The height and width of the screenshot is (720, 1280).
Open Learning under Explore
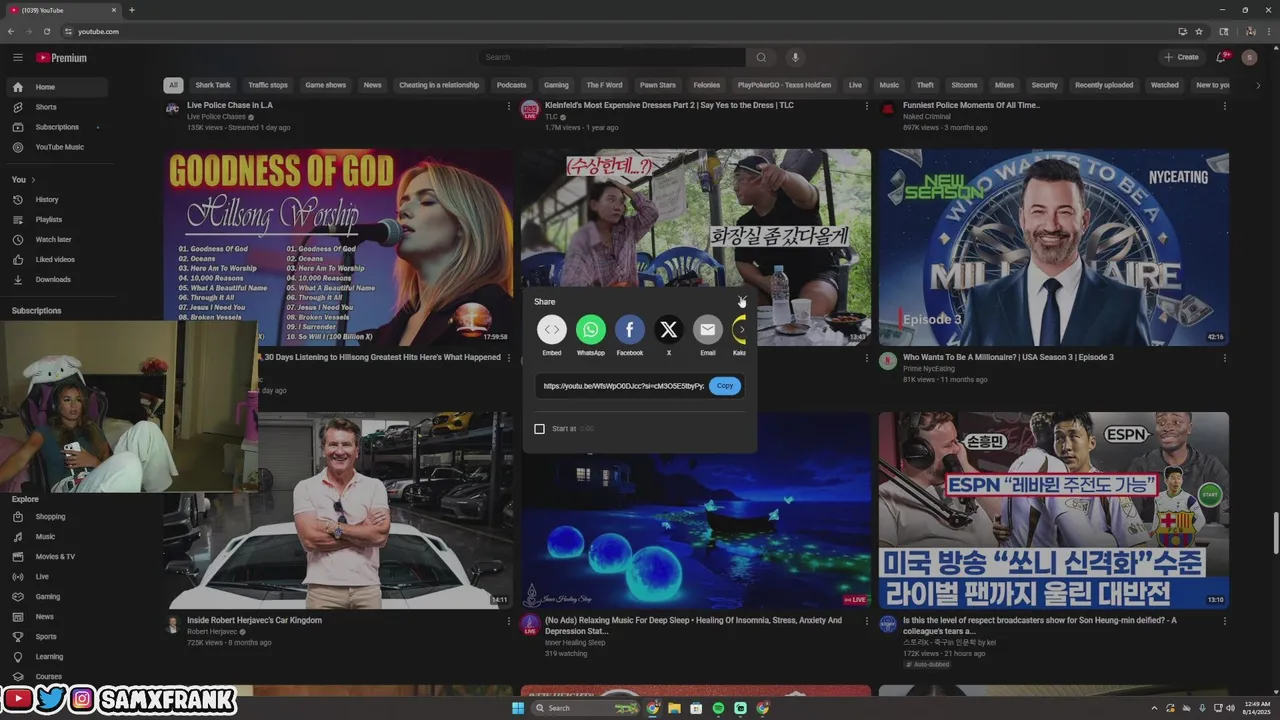57,656
